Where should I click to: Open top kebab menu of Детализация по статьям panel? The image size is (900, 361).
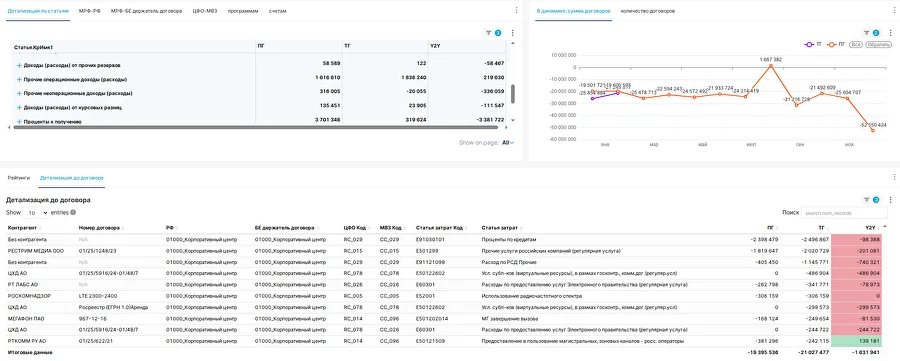pos(516,10)
